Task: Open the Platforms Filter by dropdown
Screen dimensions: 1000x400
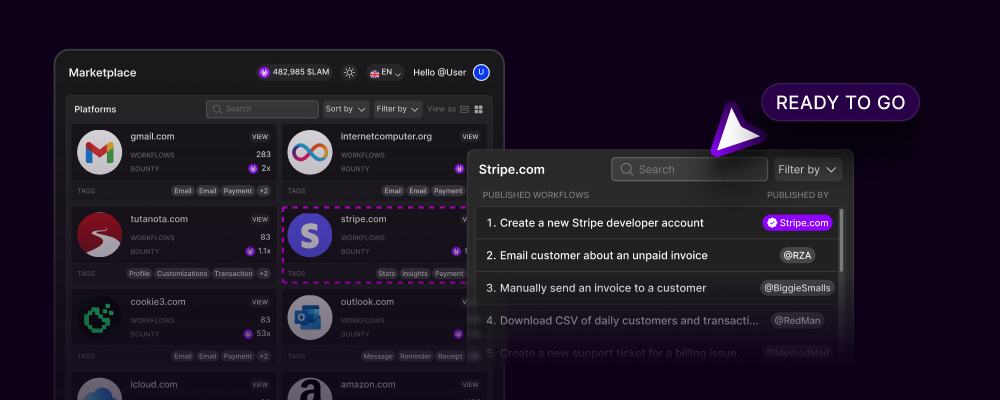Action: tap(398, 109)
